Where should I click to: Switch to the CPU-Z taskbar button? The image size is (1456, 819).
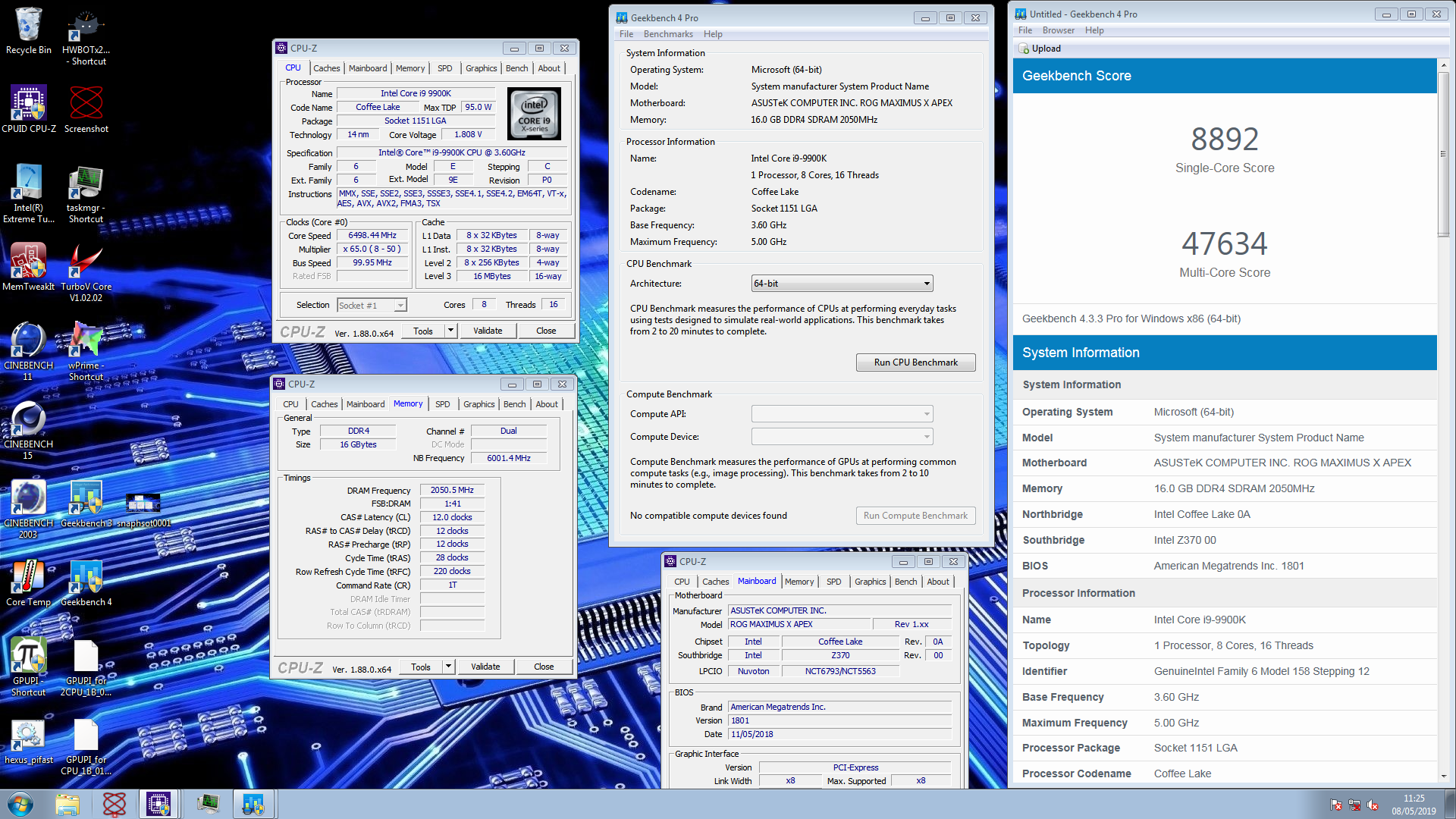click(158, 804)
